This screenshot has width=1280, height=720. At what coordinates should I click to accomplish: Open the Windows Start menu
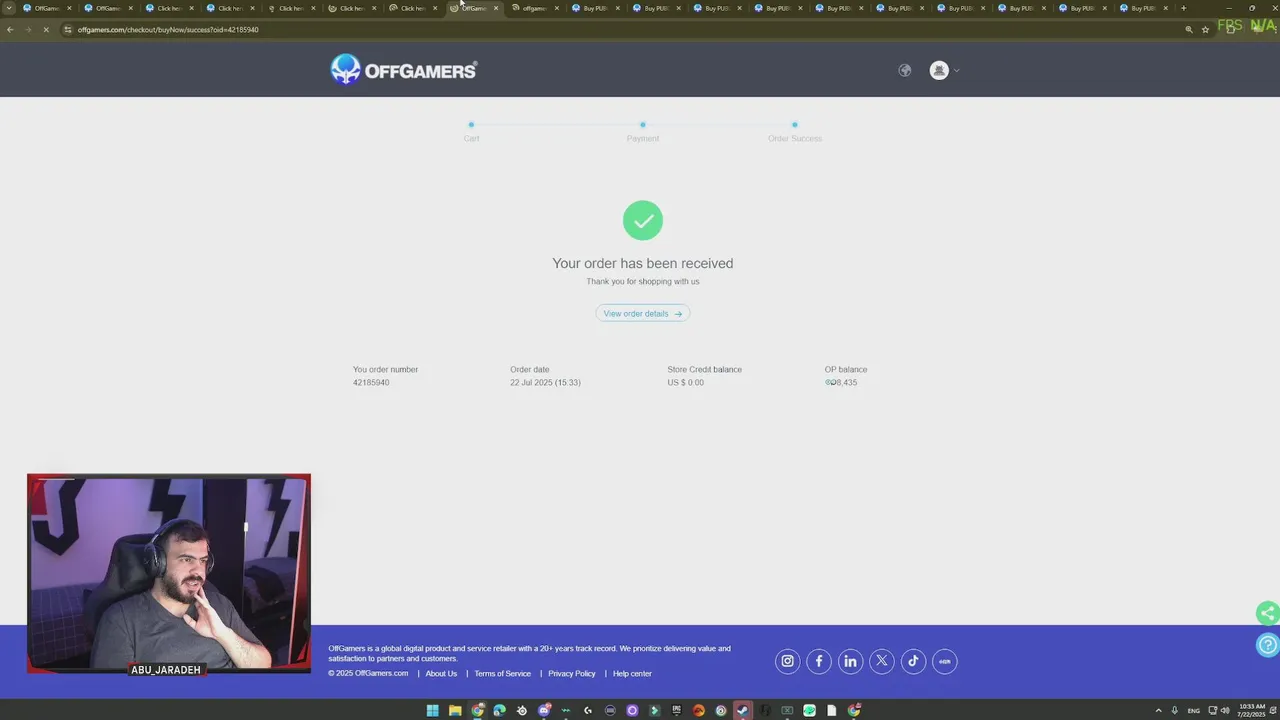click(x=433, y=711)
